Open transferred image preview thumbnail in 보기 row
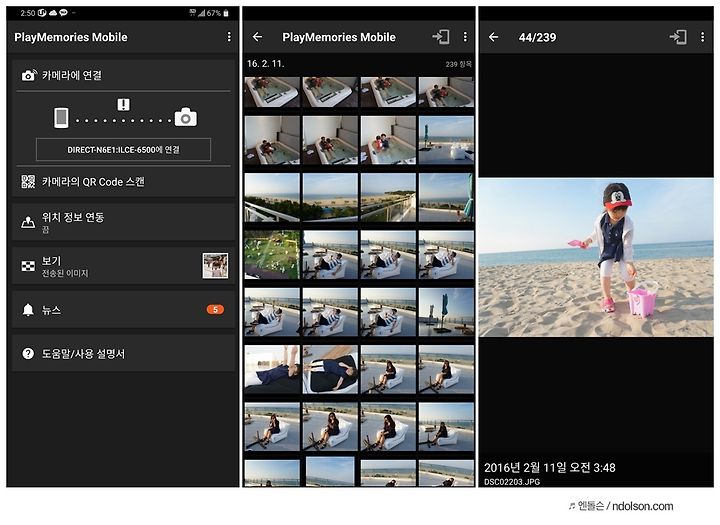This screenshot has height=525, width=720. tap(215, 265)
